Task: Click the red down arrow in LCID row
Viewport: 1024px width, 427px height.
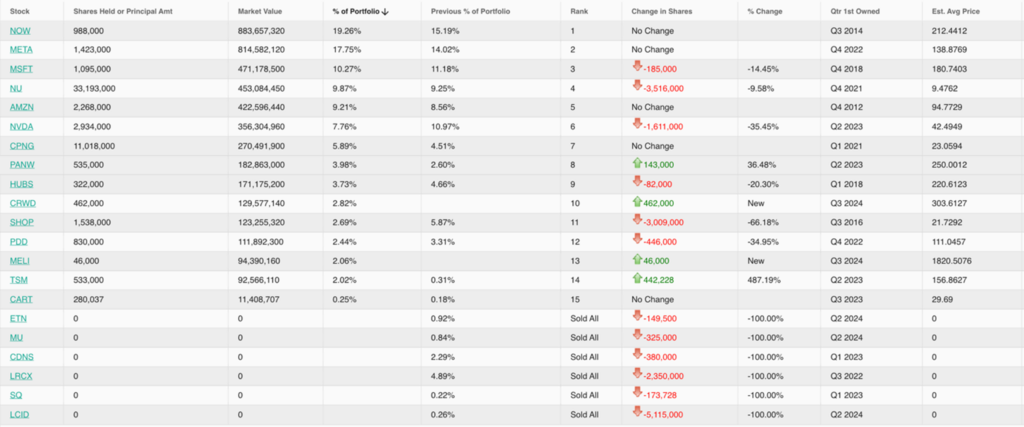Action: click(x=636, y=413)
